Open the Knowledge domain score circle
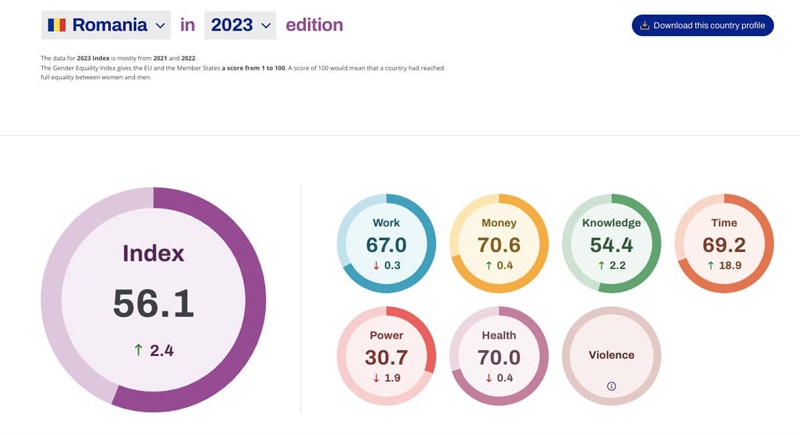This screenshot has height=435, width=800. pos(611,245)
